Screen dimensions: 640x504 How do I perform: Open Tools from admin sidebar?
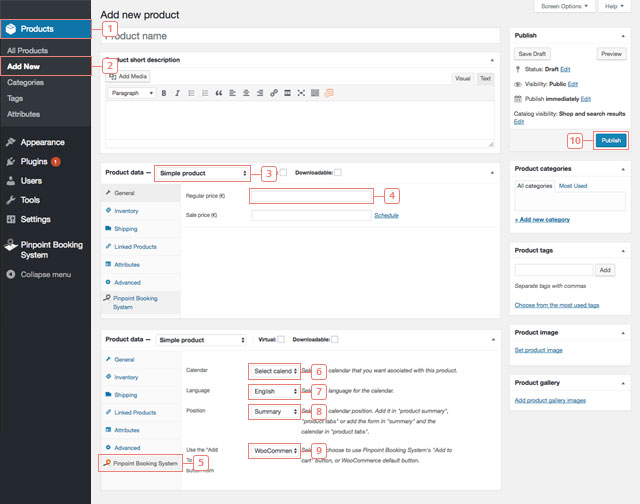coord(30,200)
